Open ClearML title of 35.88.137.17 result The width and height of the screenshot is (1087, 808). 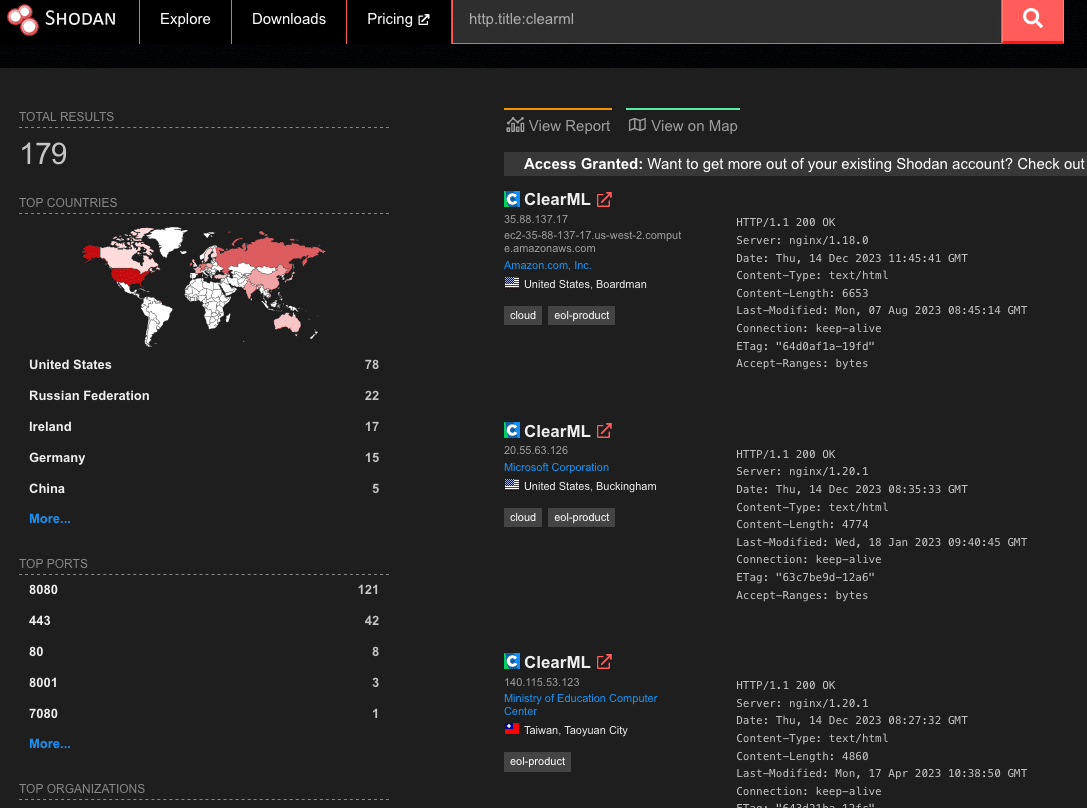[557, 200]
